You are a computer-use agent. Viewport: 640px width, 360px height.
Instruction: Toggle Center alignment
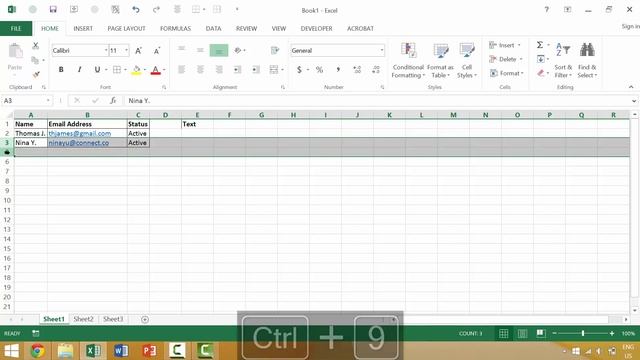(200, 70)
